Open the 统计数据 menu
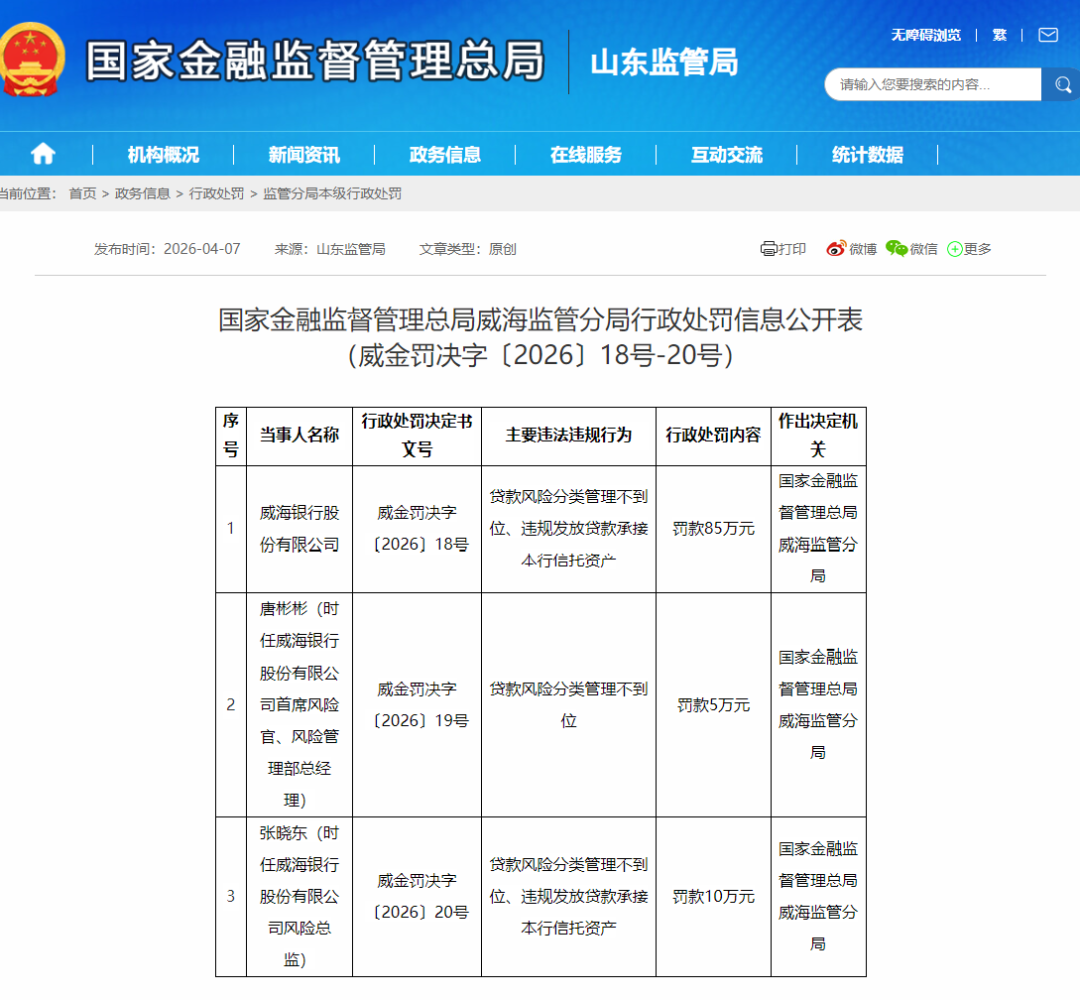 (867, 154)
